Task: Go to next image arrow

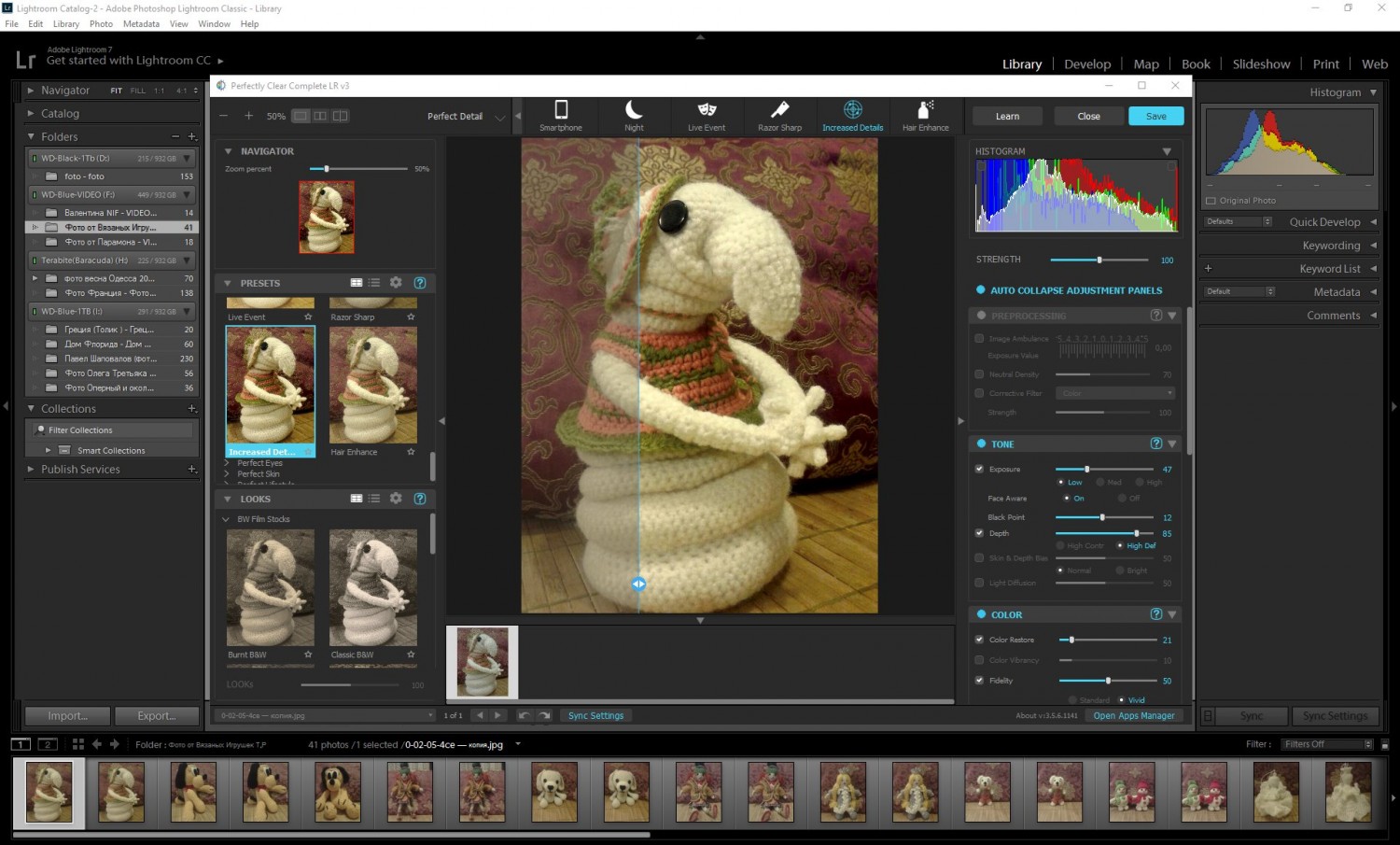Action: 497,715
